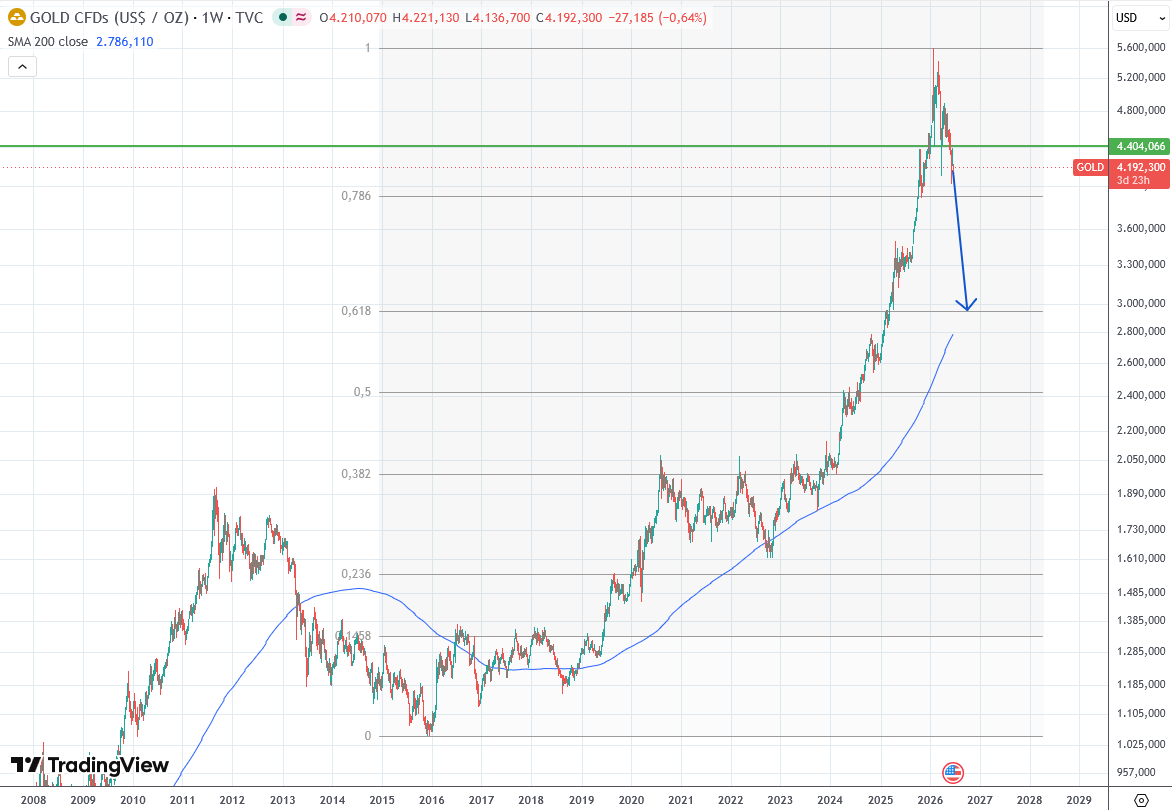Click the 4.192,300 current price label
The width and height of the screenshot is (1172, 810).
point(1141,167)
